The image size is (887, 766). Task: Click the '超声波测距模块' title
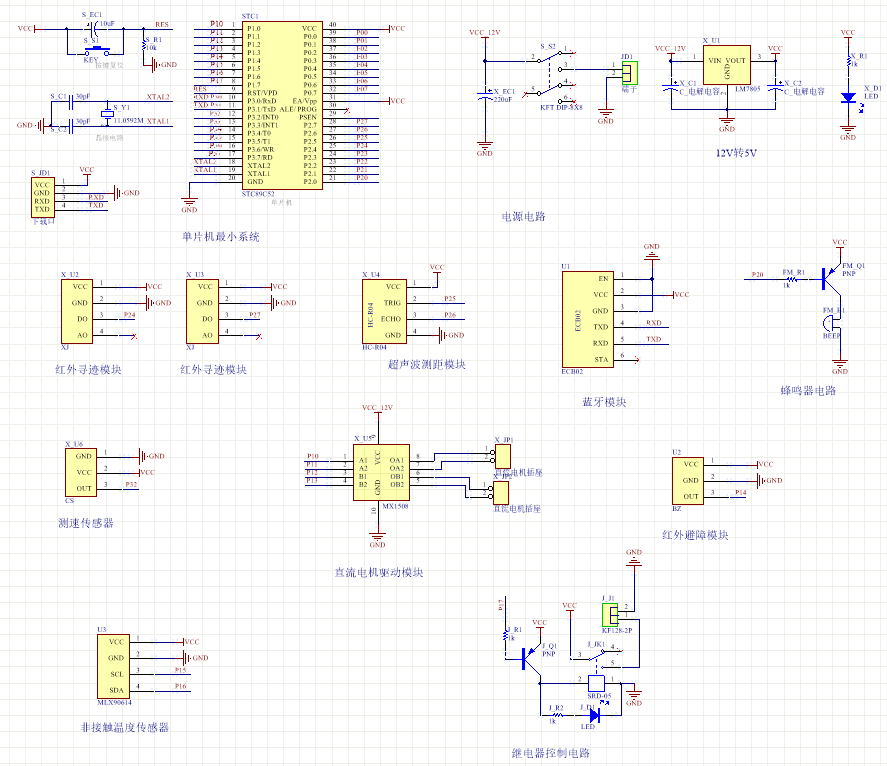click(427, 364)
